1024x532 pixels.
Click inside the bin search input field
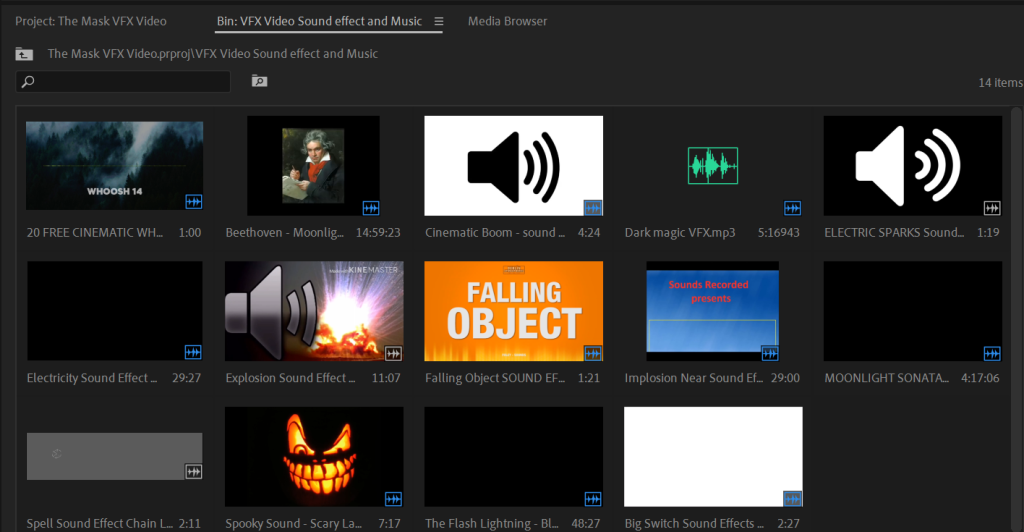point(130,82)
